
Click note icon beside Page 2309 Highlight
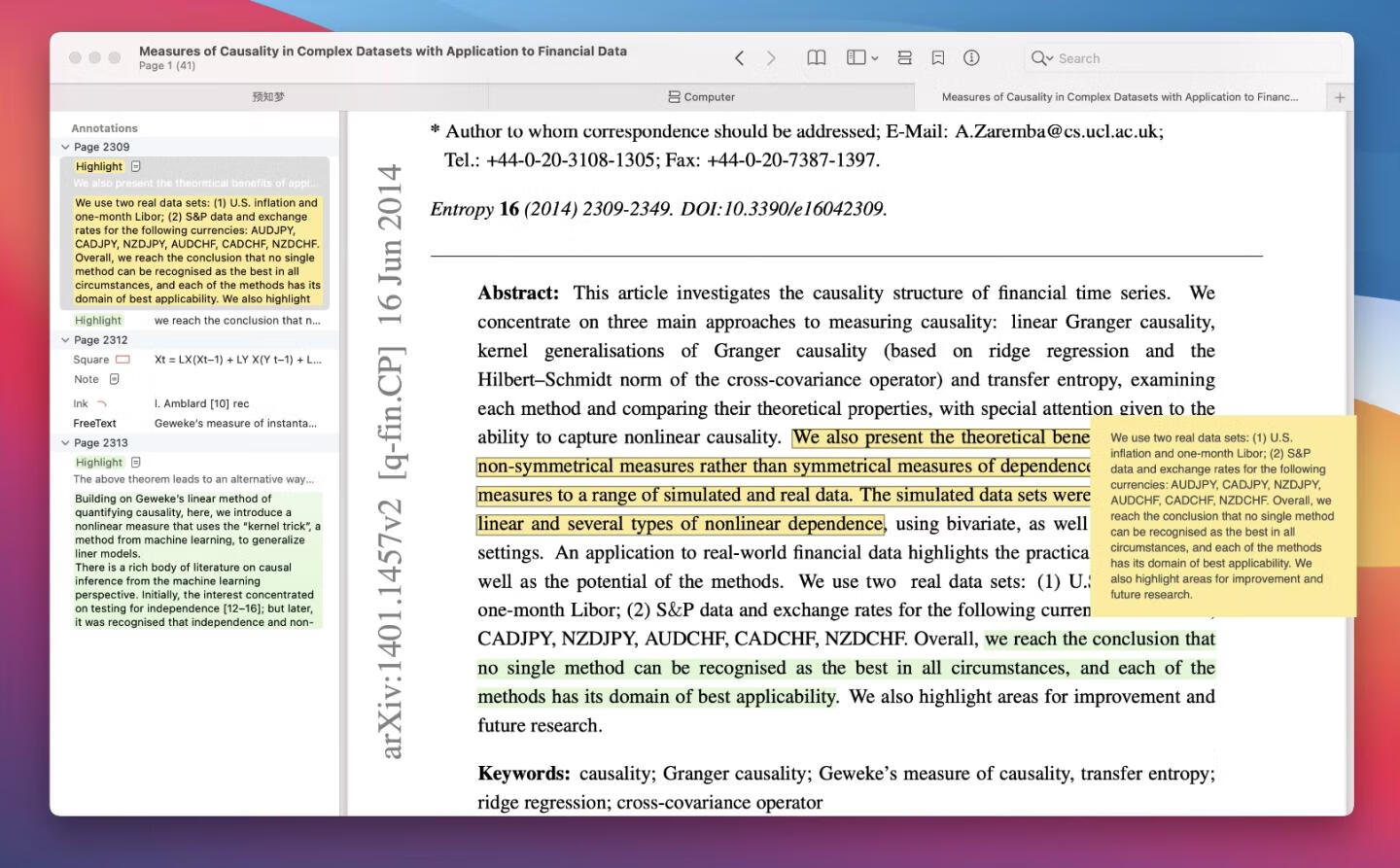(136, 166)
